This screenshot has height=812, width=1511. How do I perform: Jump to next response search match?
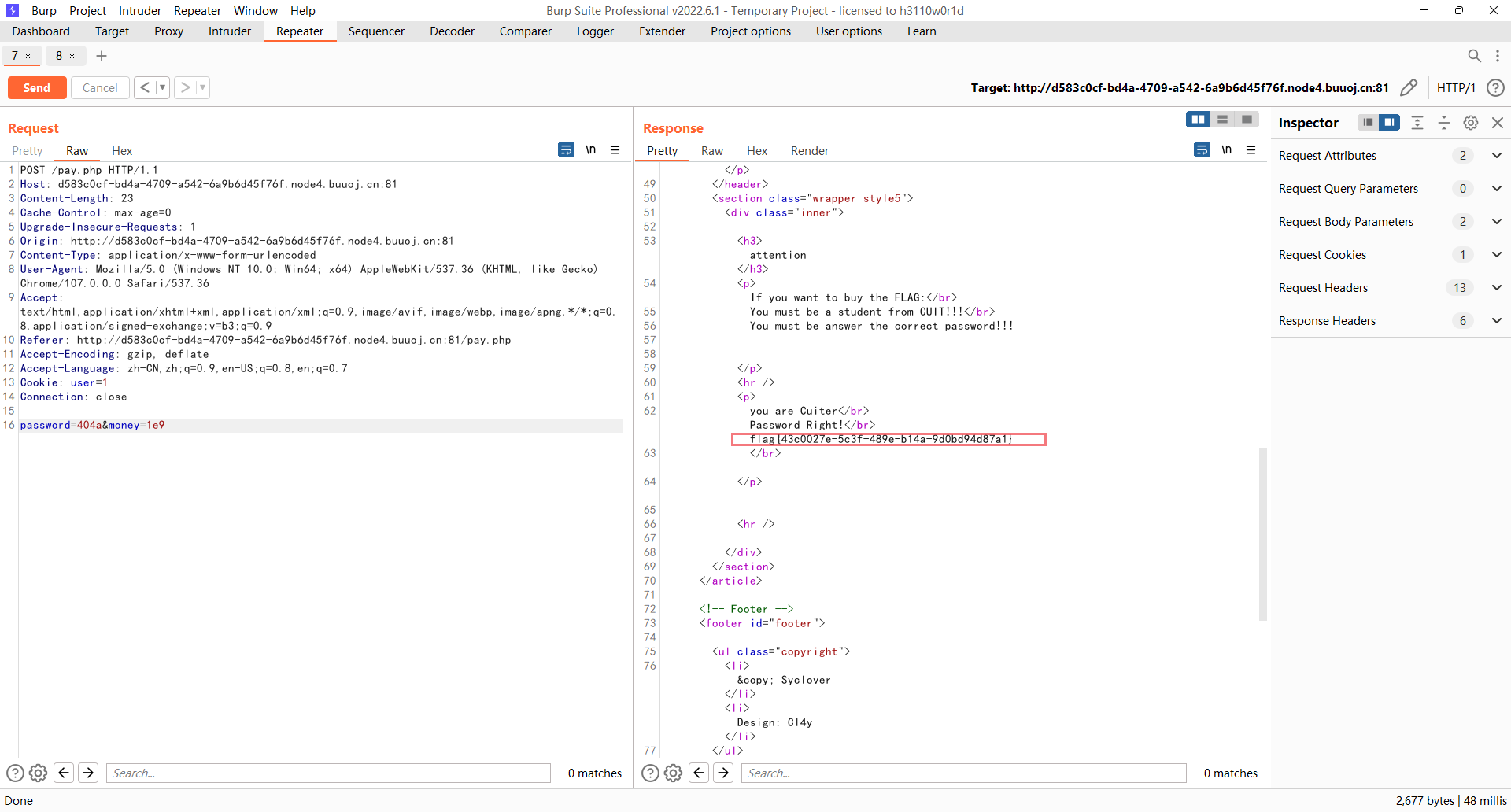(724, 773)
